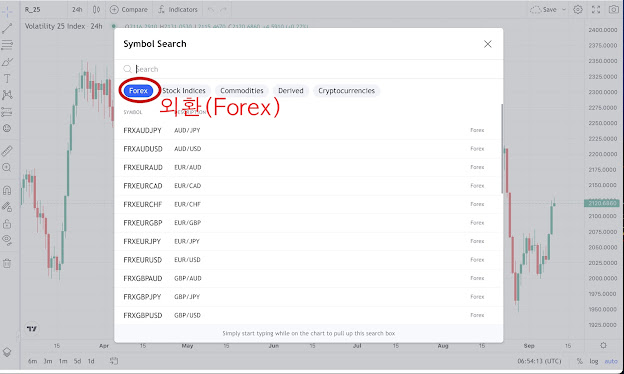The image size is (624, 374).
Task: Choose the FRXGBPAUD symbol row
Action: click(x=307, y=279)
